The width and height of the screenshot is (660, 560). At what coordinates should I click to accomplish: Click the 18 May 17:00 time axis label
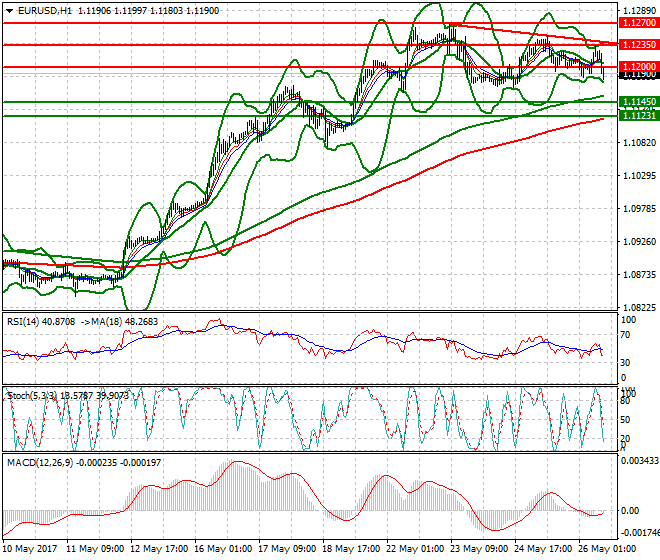(x=351, y=549)
